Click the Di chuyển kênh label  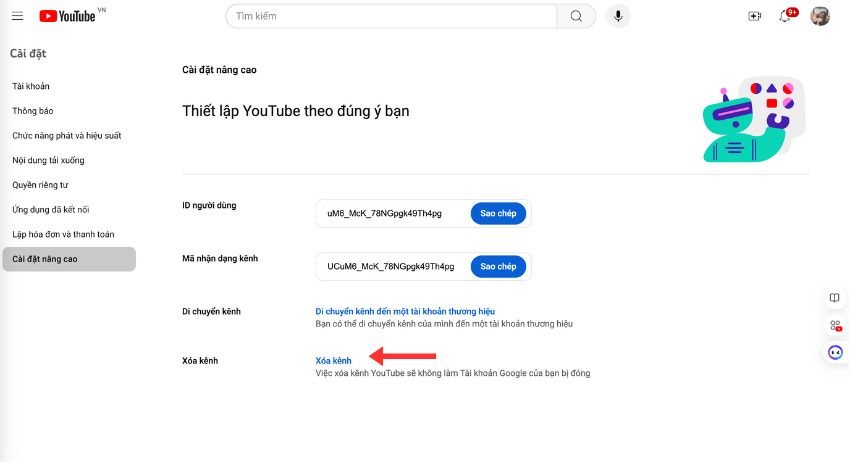pyautogui.click(x=211, y=311)
